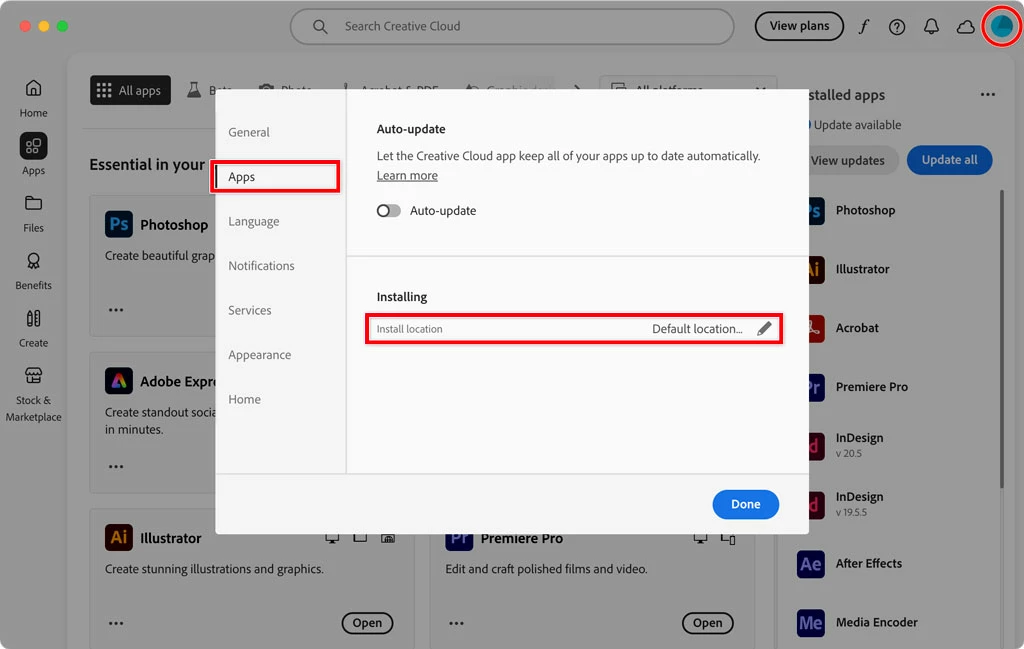Click the Illustrator Ai icon in Essential list

(119, 538)
